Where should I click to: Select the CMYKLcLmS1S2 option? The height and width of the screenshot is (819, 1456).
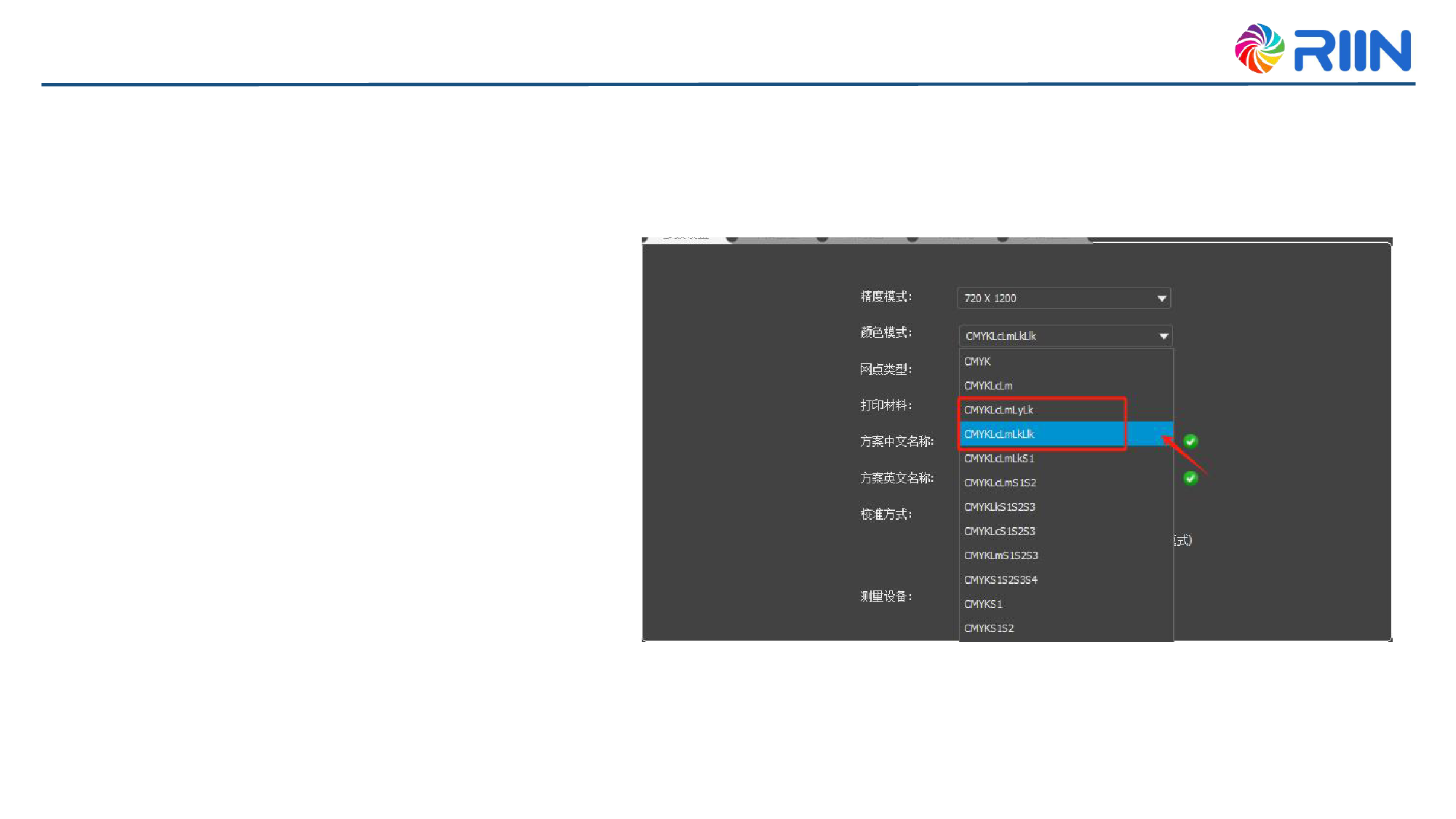tap(1000, 483)
